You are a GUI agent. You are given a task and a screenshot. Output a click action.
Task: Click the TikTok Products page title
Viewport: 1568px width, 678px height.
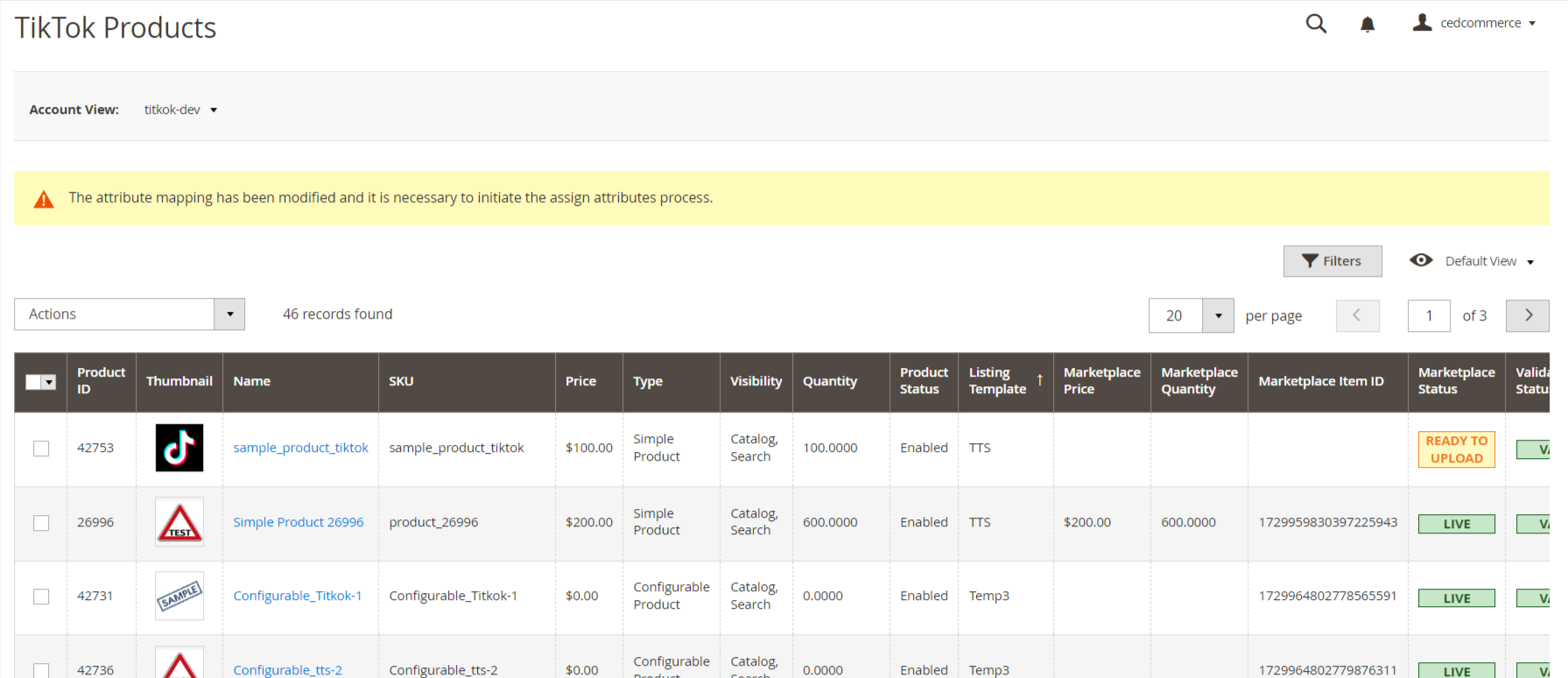click(116, 28)
